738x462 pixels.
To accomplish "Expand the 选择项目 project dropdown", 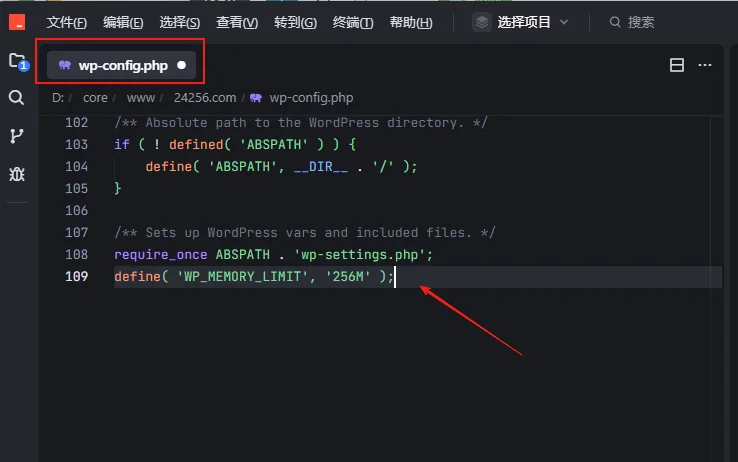I will pos(533,22).
